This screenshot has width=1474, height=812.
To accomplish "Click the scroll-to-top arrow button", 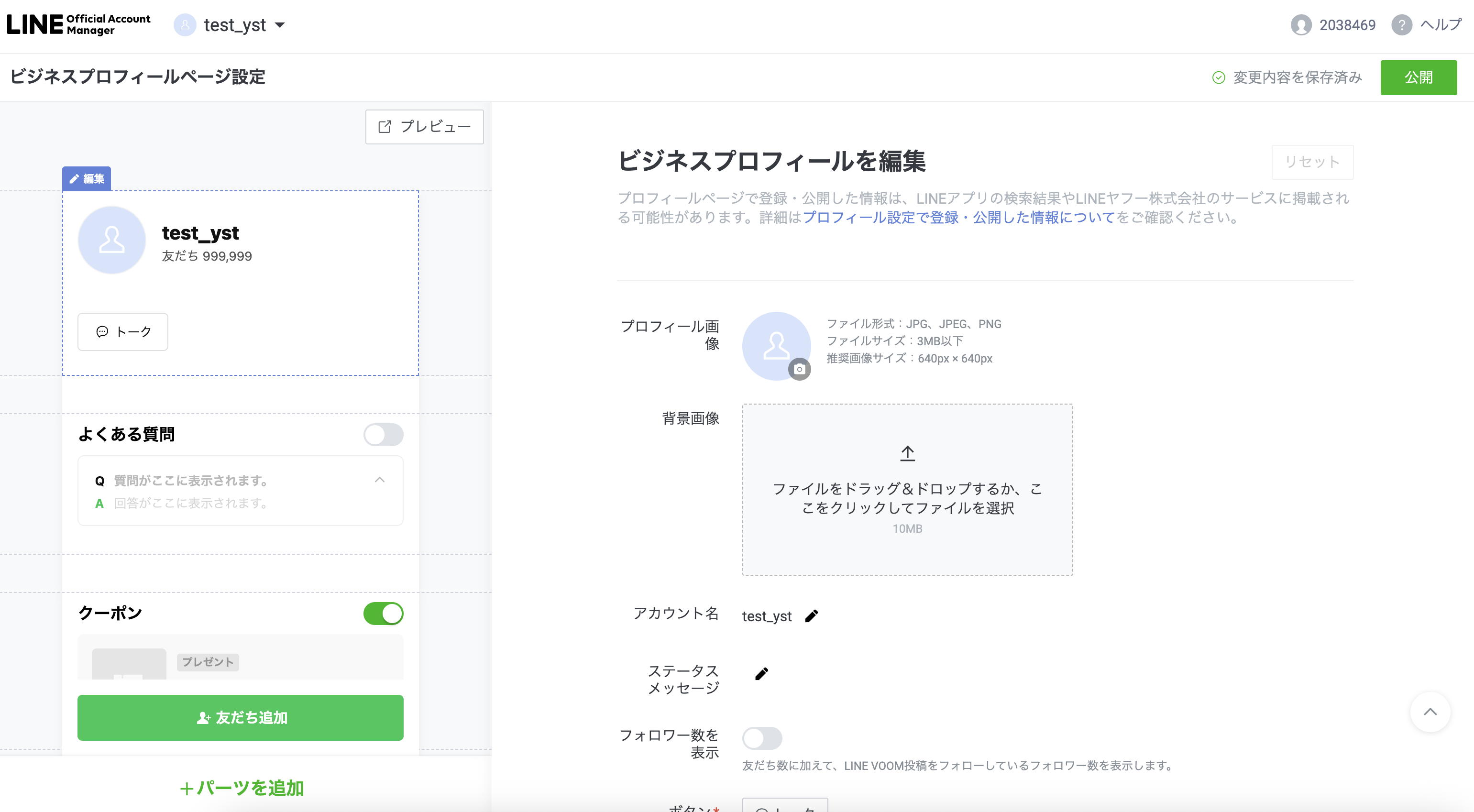I will [x=1430, y=712].
